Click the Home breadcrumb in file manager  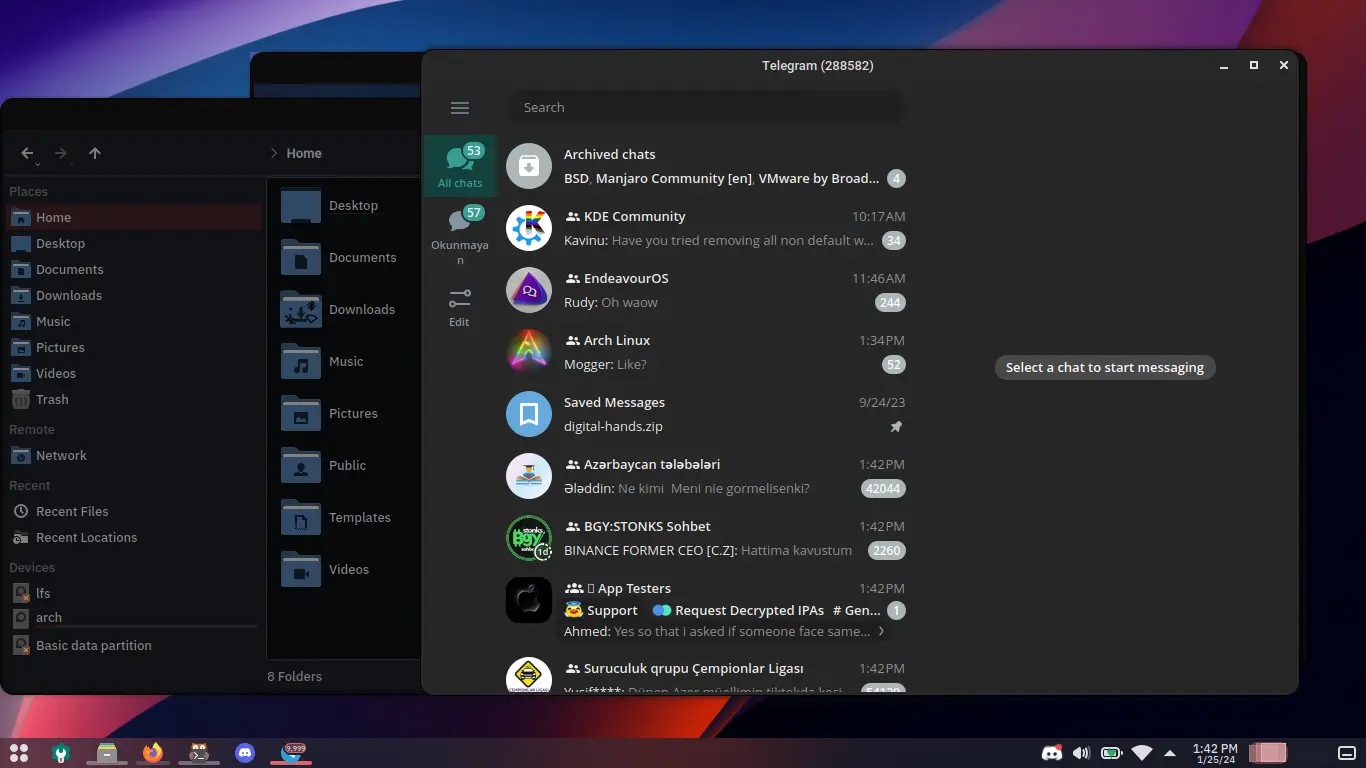304,153
